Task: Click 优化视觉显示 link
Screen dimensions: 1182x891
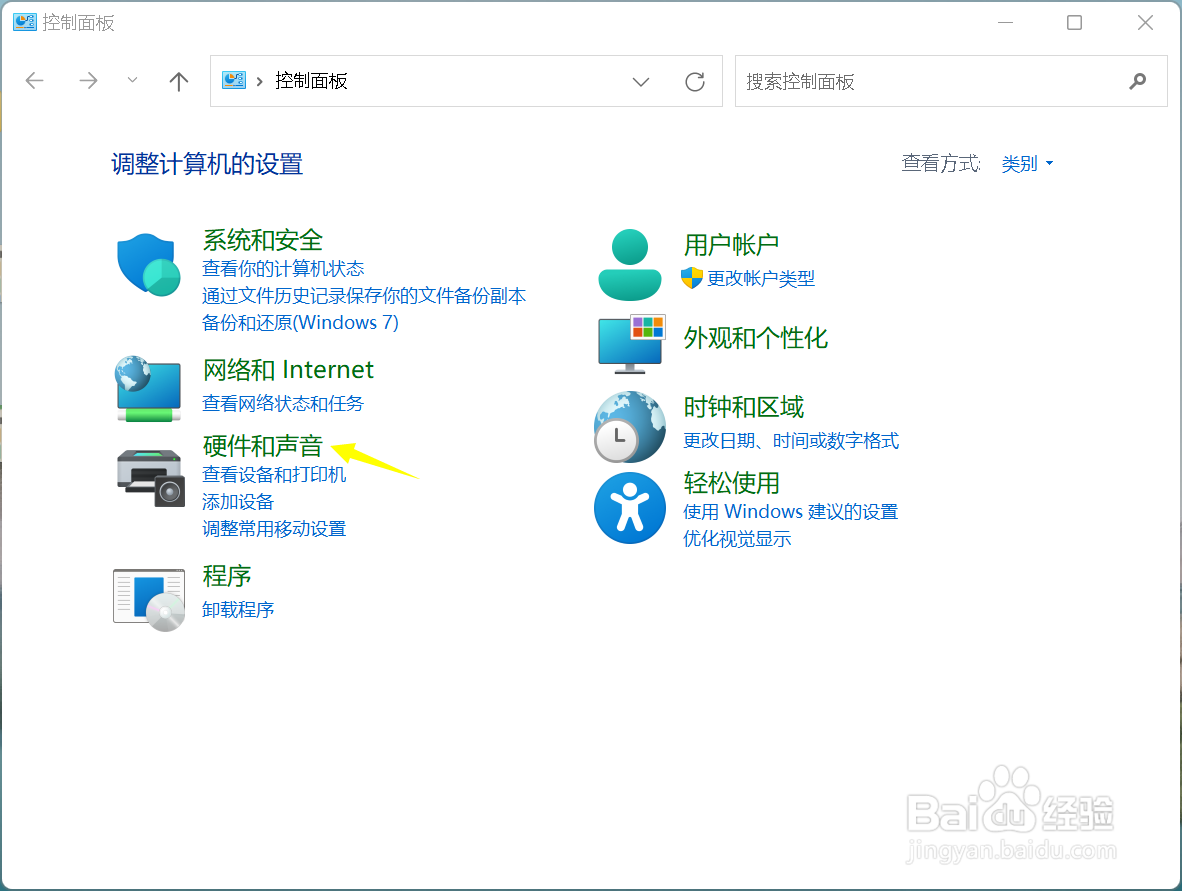Action: [x=736, y=539]
